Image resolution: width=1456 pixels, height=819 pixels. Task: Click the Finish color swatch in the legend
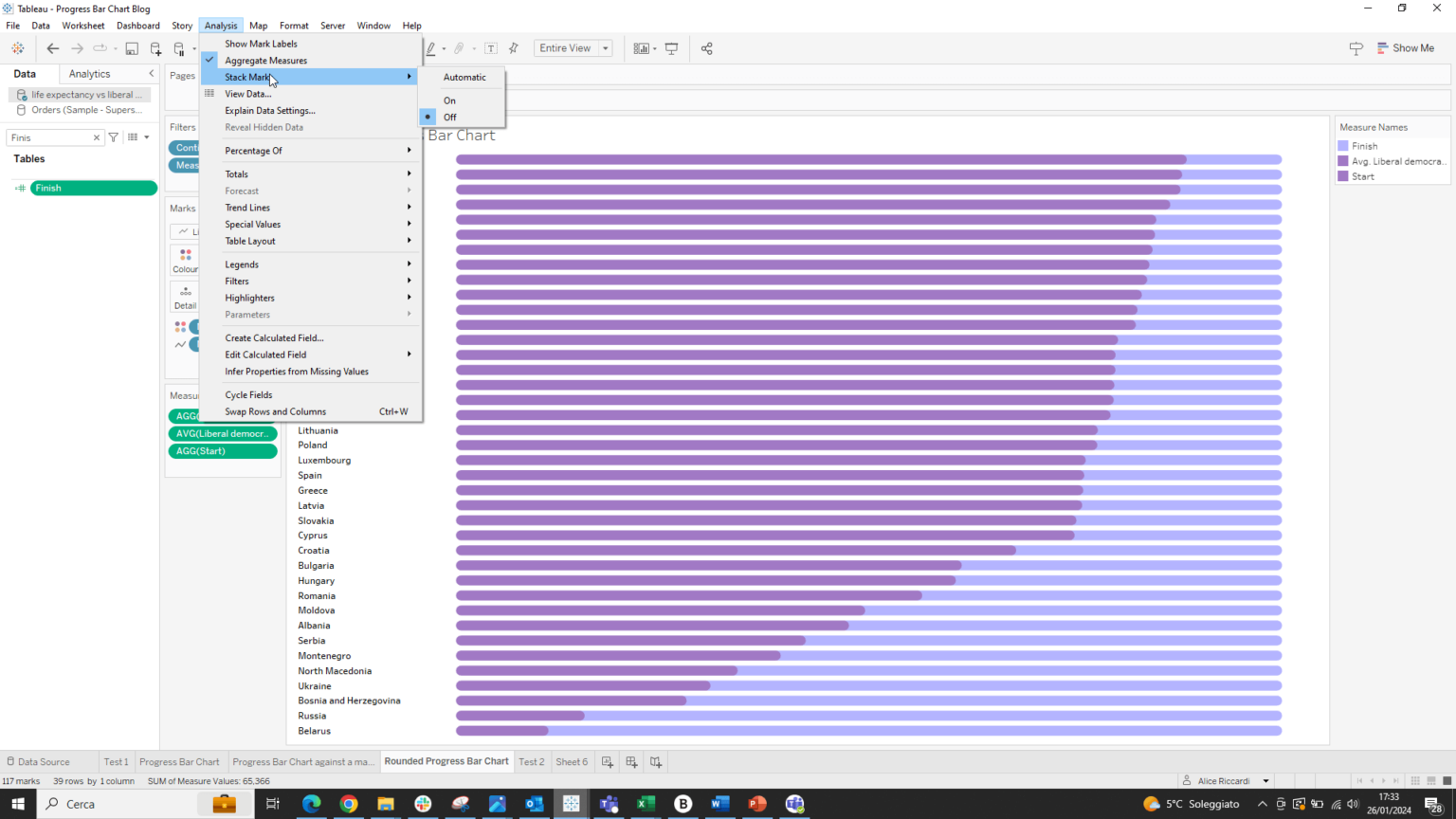(1342, 145)
